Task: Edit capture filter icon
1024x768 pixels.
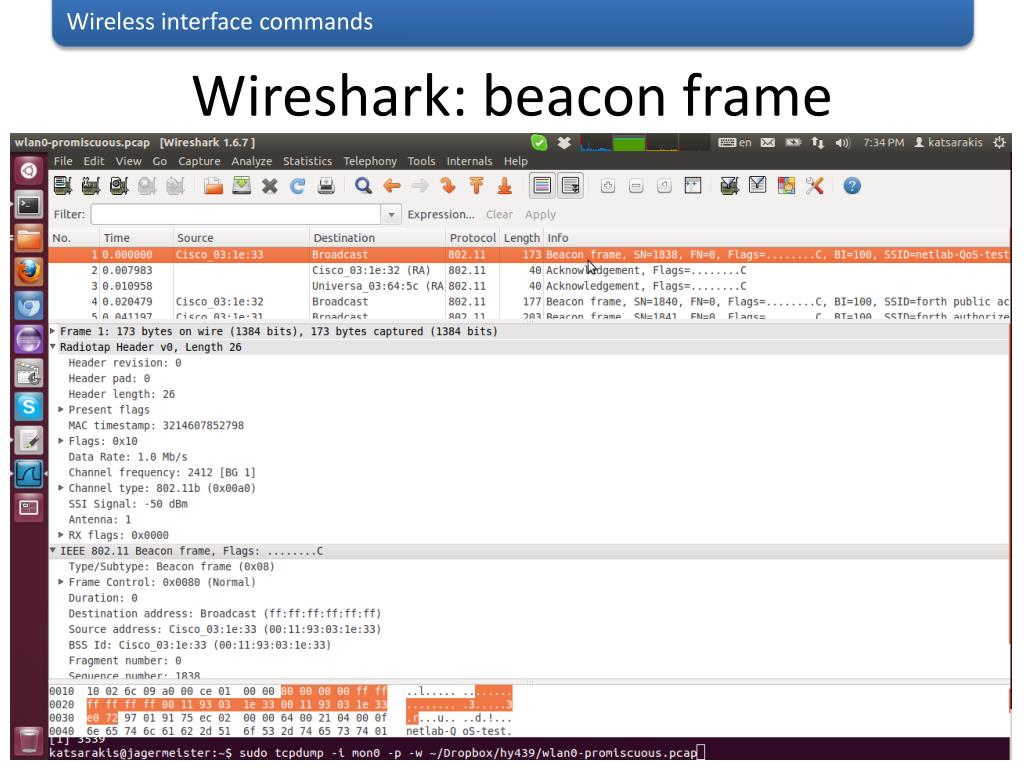Action: point(729,186)
